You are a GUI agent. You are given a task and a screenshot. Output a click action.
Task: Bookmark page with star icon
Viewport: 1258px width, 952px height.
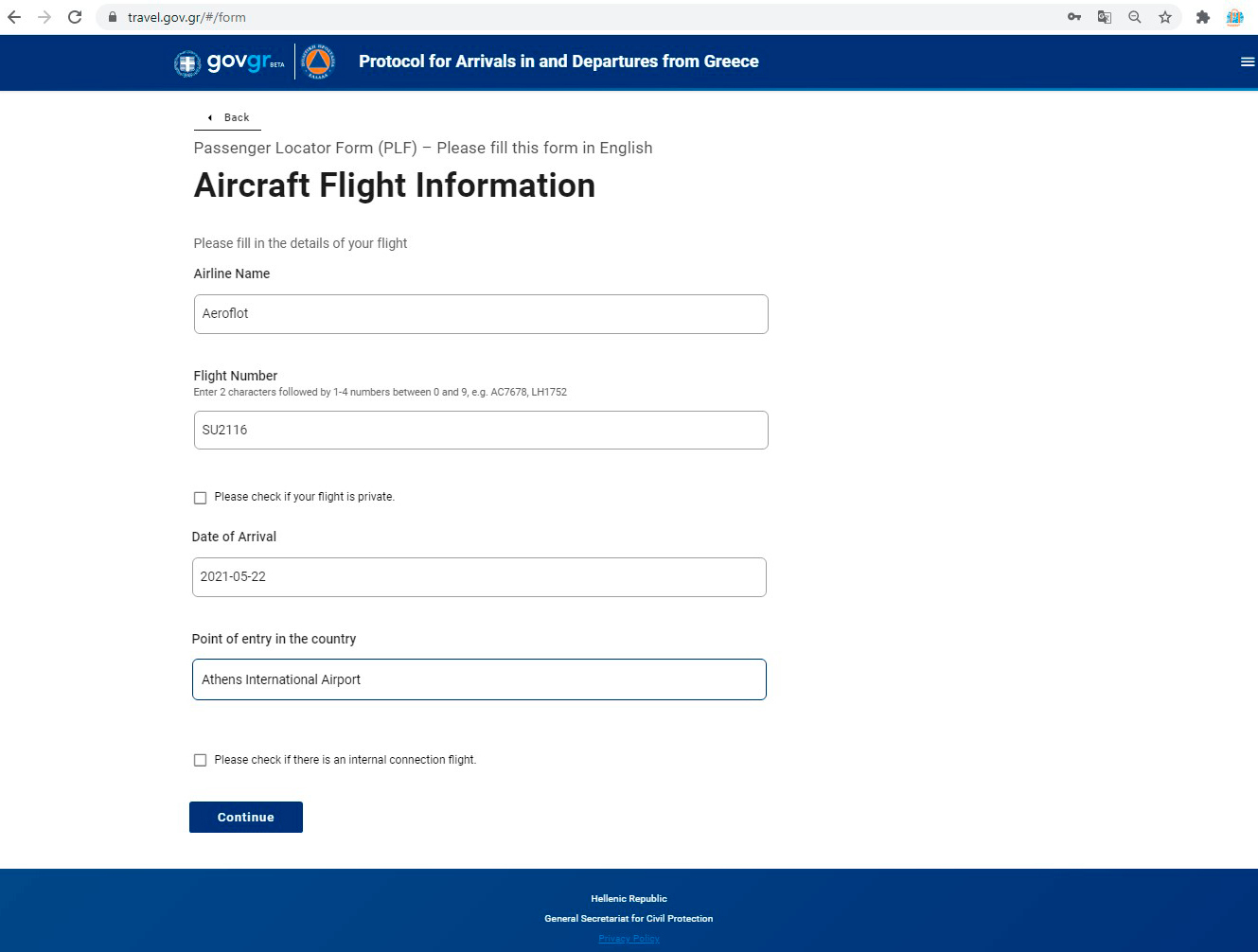[x=1165, y=17]
